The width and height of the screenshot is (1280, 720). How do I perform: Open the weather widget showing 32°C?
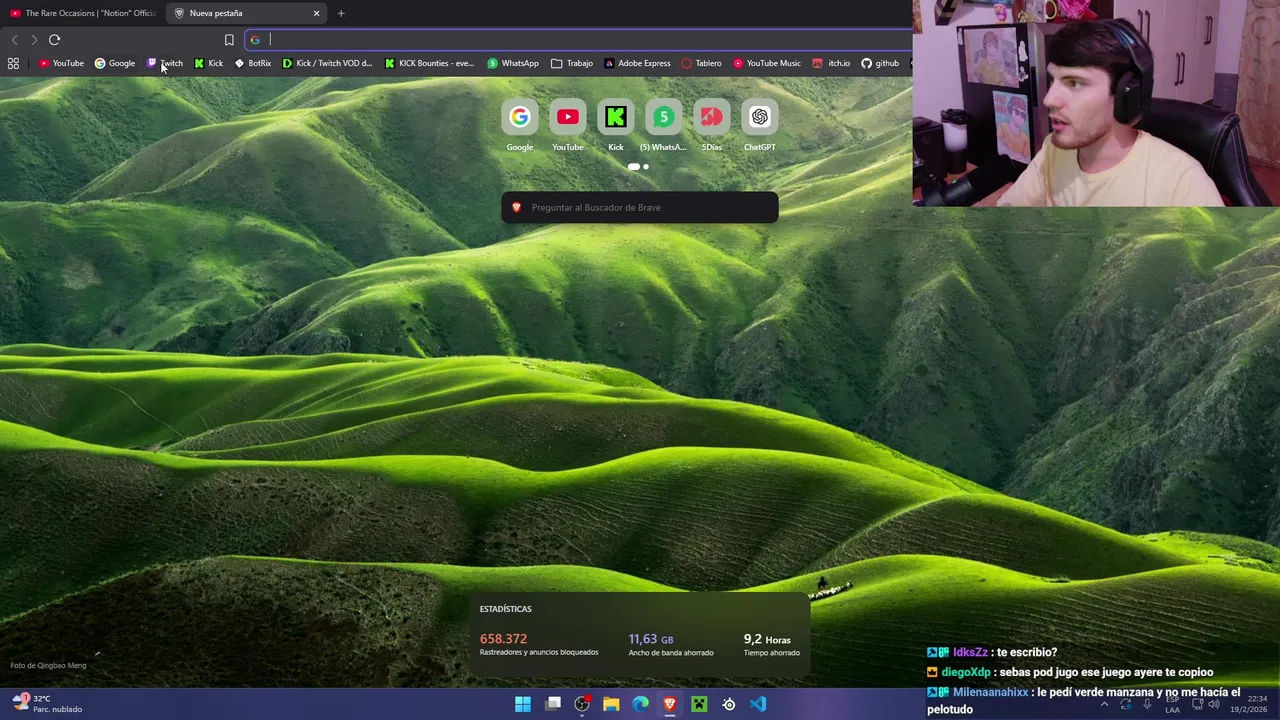[46, 704]
